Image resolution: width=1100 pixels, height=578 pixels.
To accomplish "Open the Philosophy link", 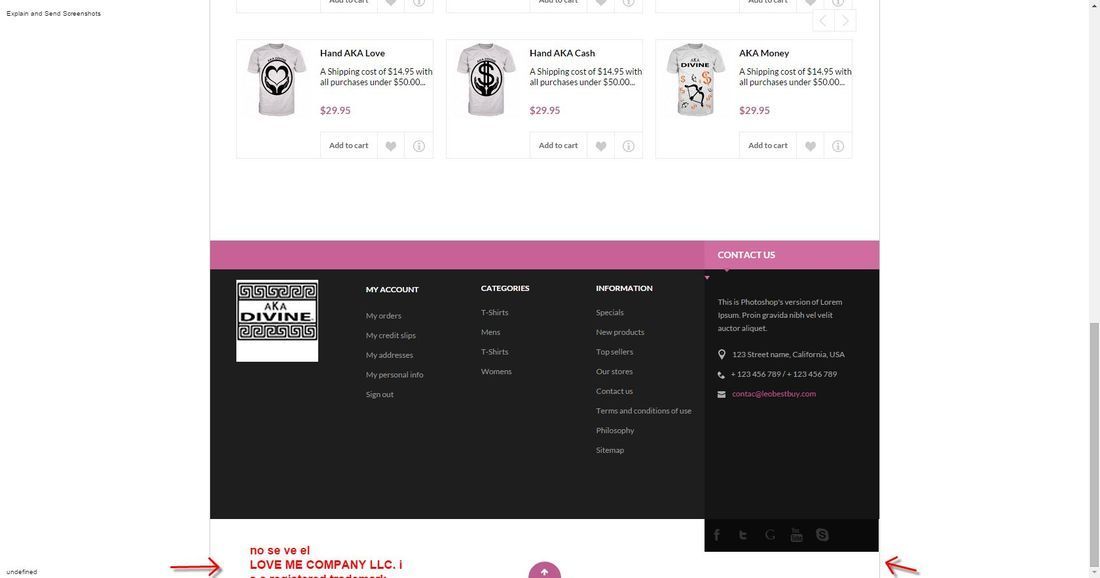I will [615, 431].
